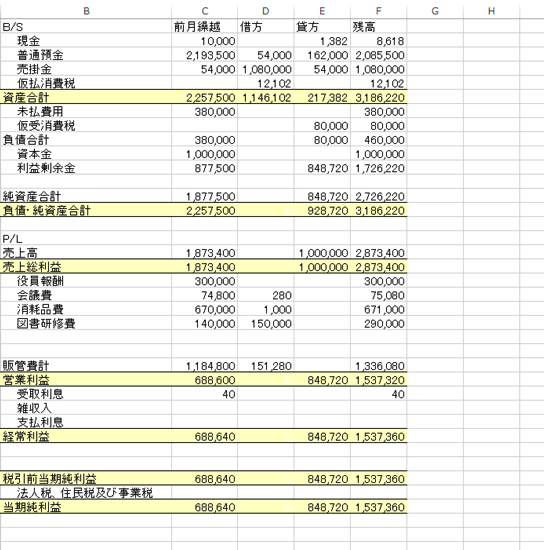Click the 営業利益 balance cell 1,537,320
This screenshot has width=544, height=550.
click(378, 380)
